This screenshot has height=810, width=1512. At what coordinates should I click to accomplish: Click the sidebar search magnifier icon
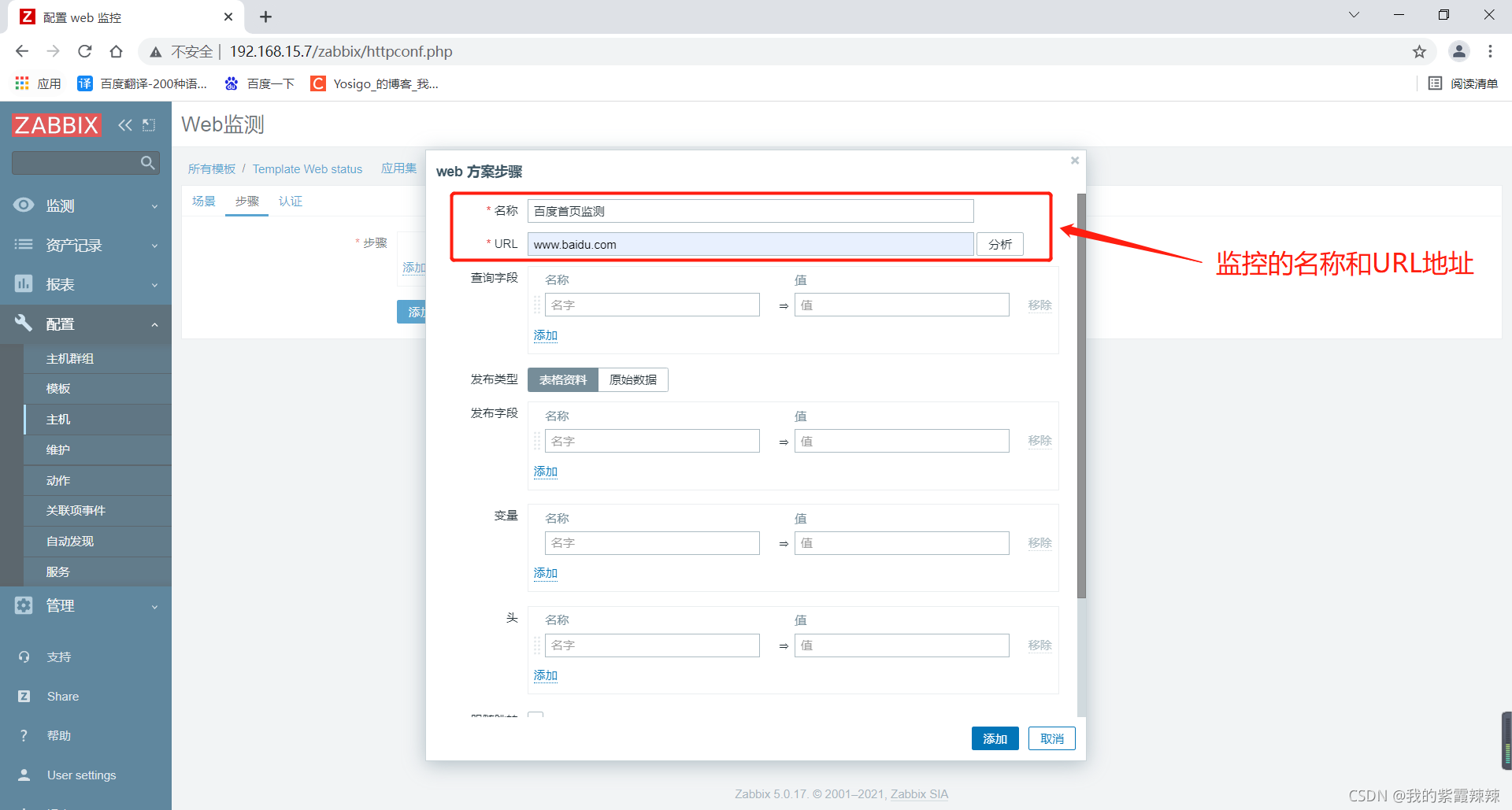coord(147,163)
